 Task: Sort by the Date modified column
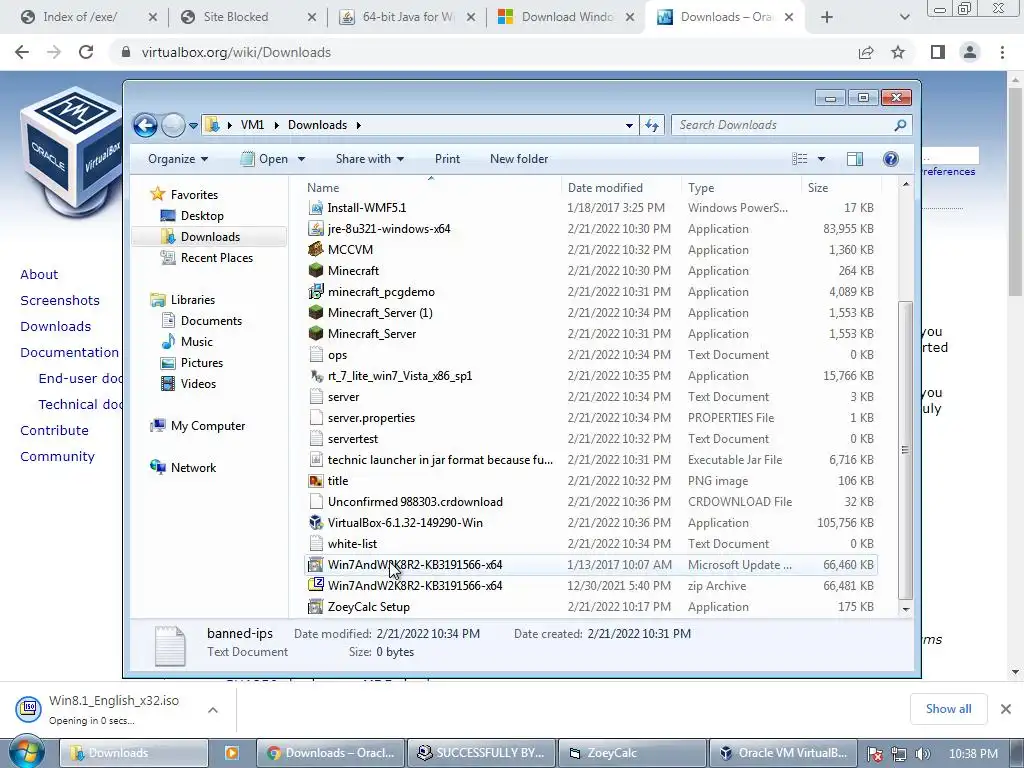point(620,187)
